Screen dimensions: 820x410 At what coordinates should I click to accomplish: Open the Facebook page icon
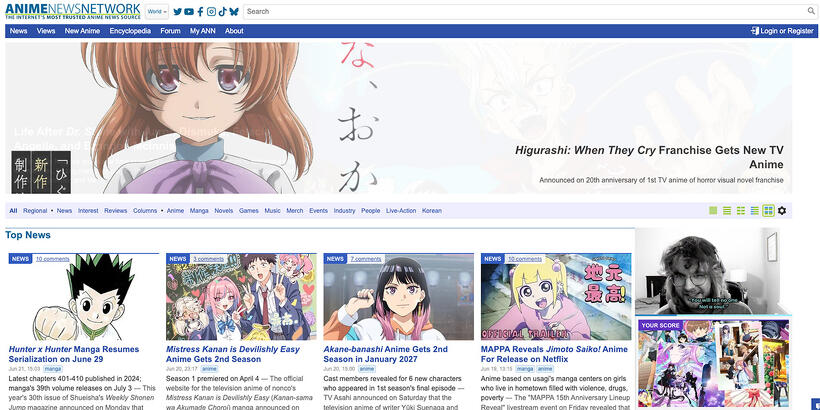(200, 12)
